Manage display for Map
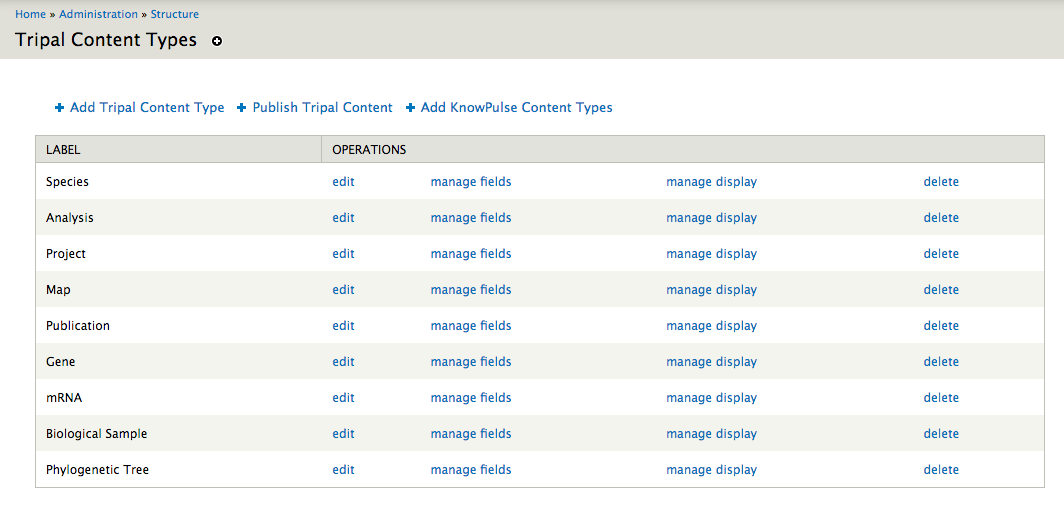The image size is (1064, 507). [711, 290]
